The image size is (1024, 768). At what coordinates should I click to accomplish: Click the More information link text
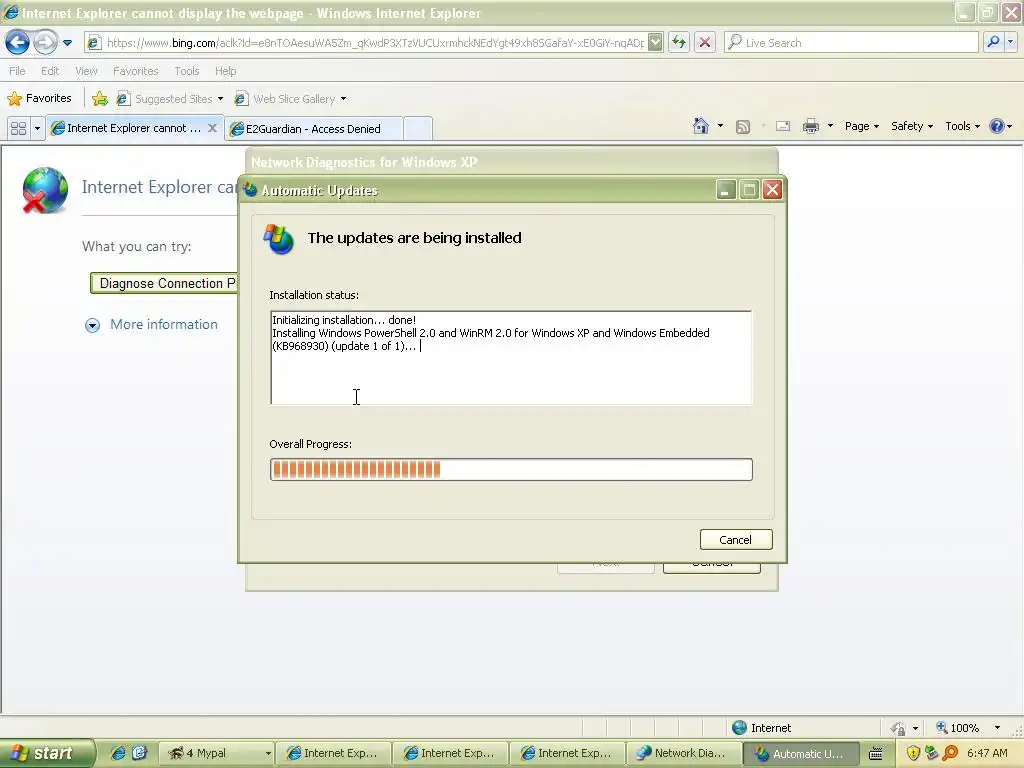(163, 325)
